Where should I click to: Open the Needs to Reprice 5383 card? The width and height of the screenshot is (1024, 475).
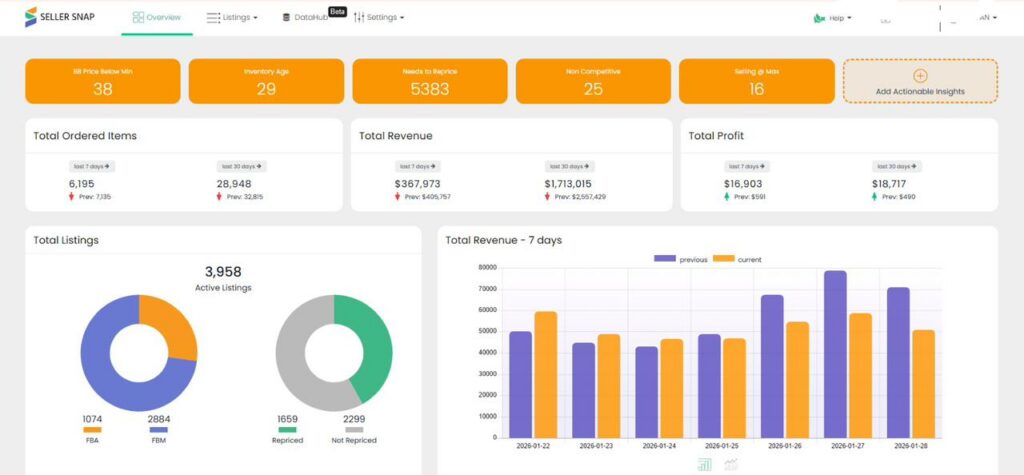pos(430,81)
